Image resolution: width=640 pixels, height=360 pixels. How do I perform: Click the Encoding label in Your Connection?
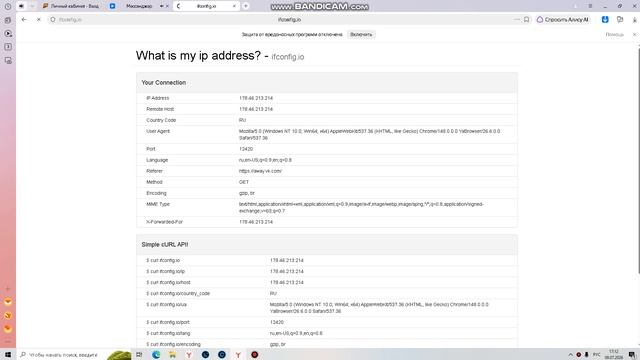(156, 193)
